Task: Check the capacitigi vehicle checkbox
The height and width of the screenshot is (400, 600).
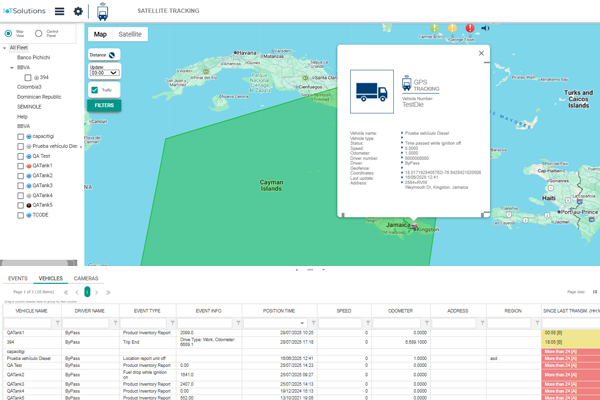Action: (x=20, y=137)
